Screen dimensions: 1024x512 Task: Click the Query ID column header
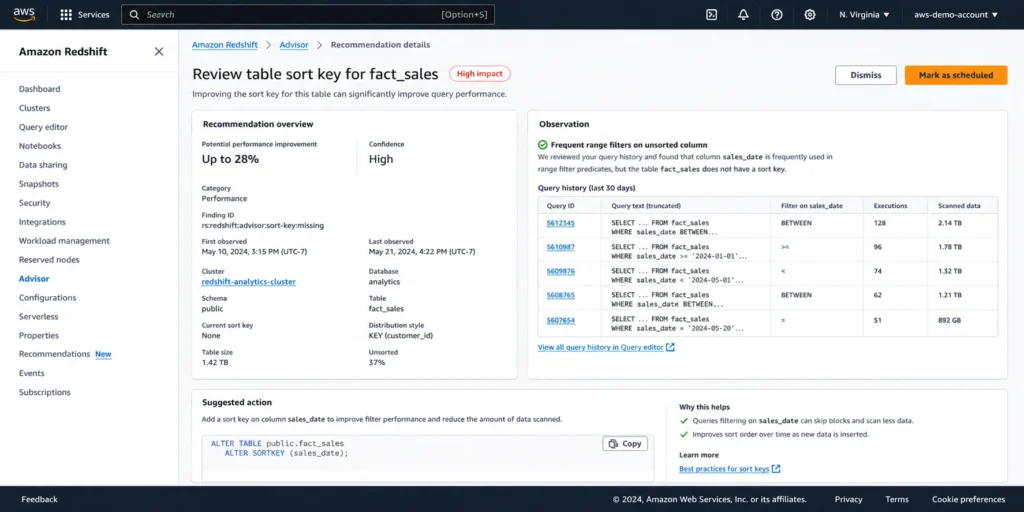[560, 206]
